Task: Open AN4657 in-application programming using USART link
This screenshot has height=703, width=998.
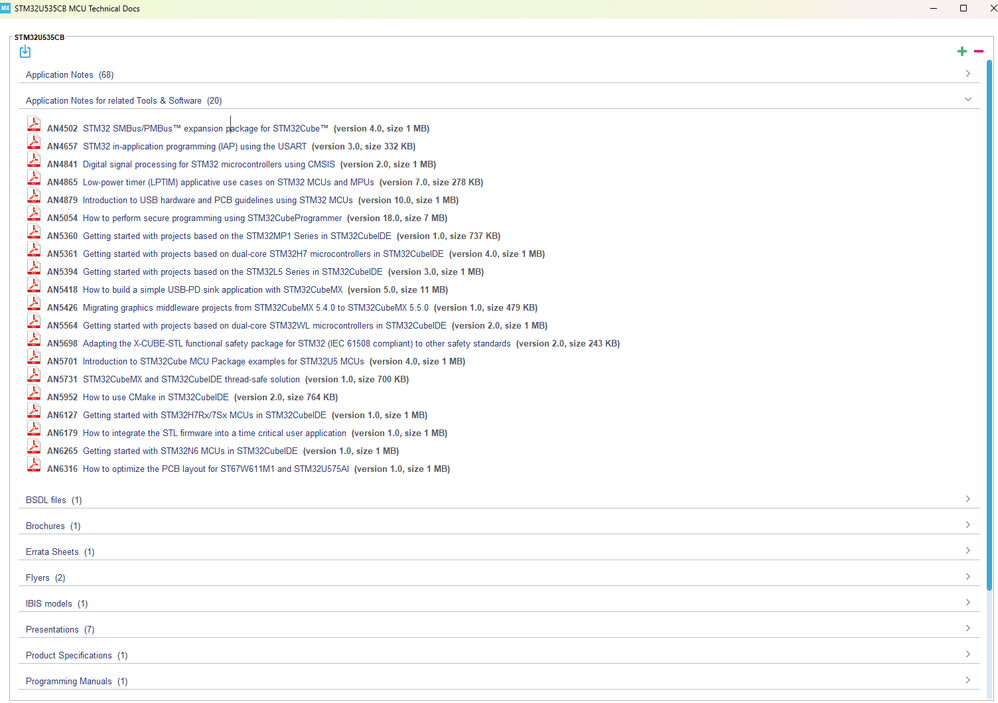Action: click(195, 146)
